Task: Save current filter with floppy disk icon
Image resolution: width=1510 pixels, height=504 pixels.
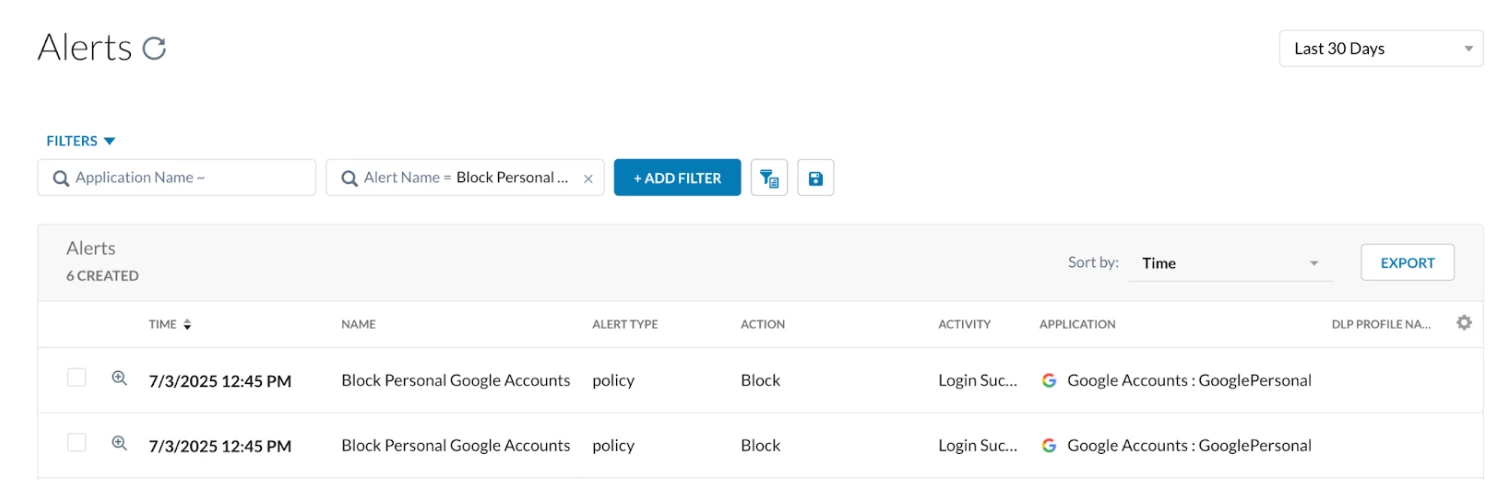Action: [x=816, y=178]
